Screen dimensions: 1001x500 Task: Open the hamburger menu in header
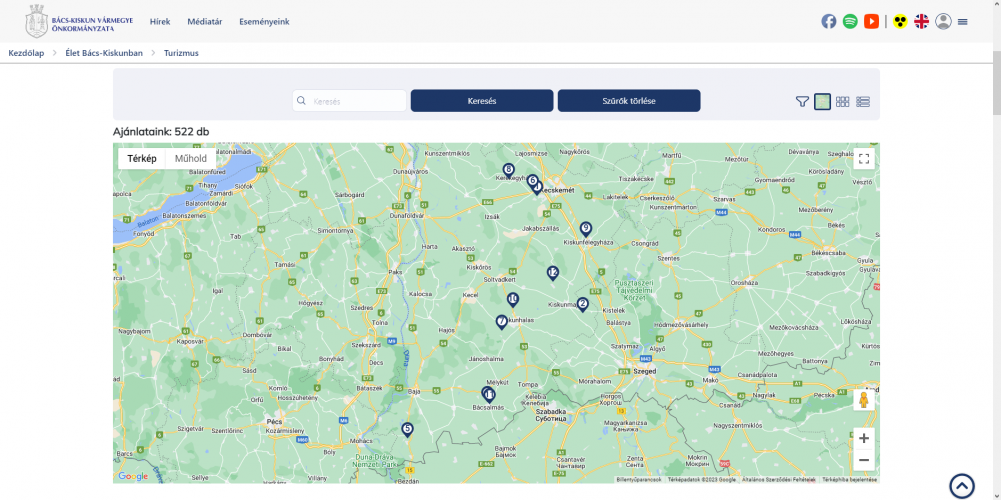coord(963,22)
